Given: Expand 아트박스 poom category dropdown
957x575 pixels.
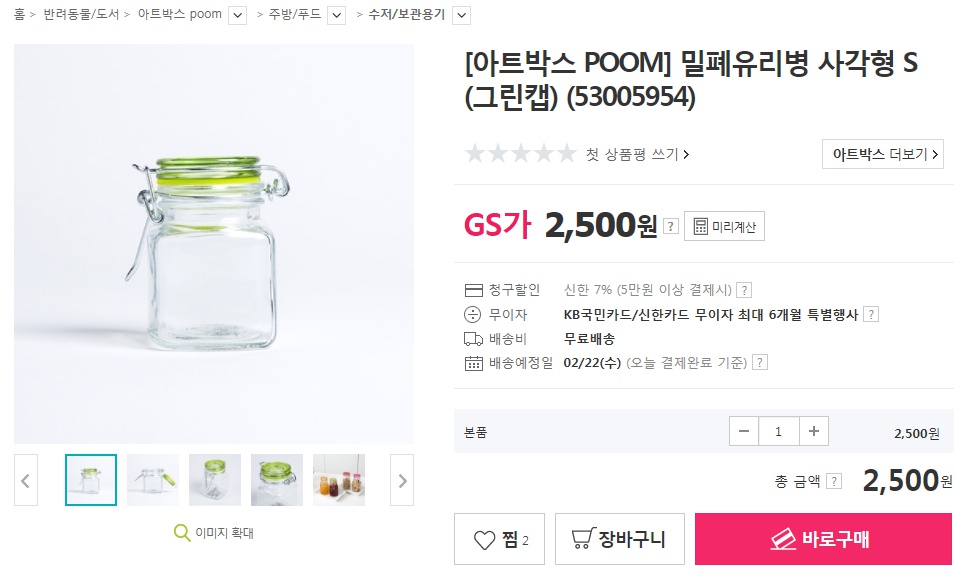Looking at the screenshot, I should [237, 15].
